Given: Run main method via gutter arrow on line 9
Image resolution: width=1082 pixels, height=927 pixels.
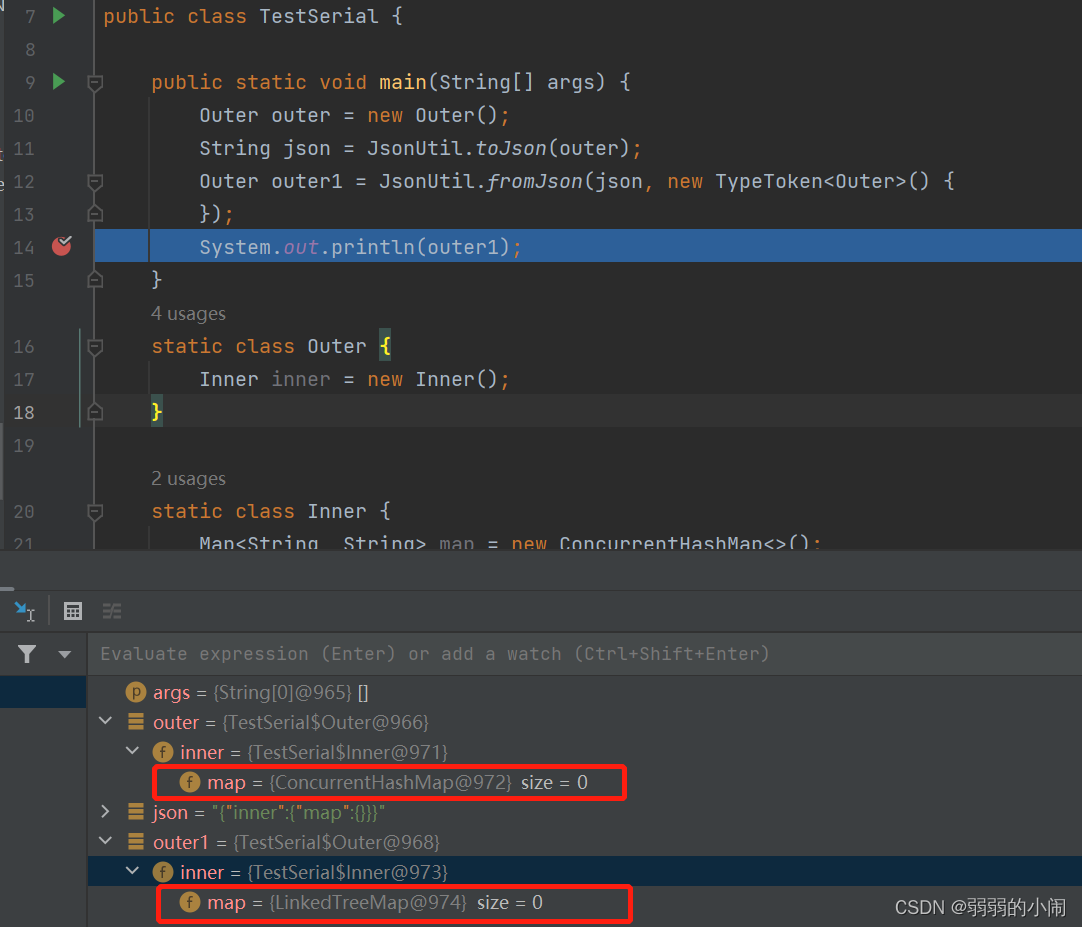Looking at the screenshot, I should click(x=59, y=81).
